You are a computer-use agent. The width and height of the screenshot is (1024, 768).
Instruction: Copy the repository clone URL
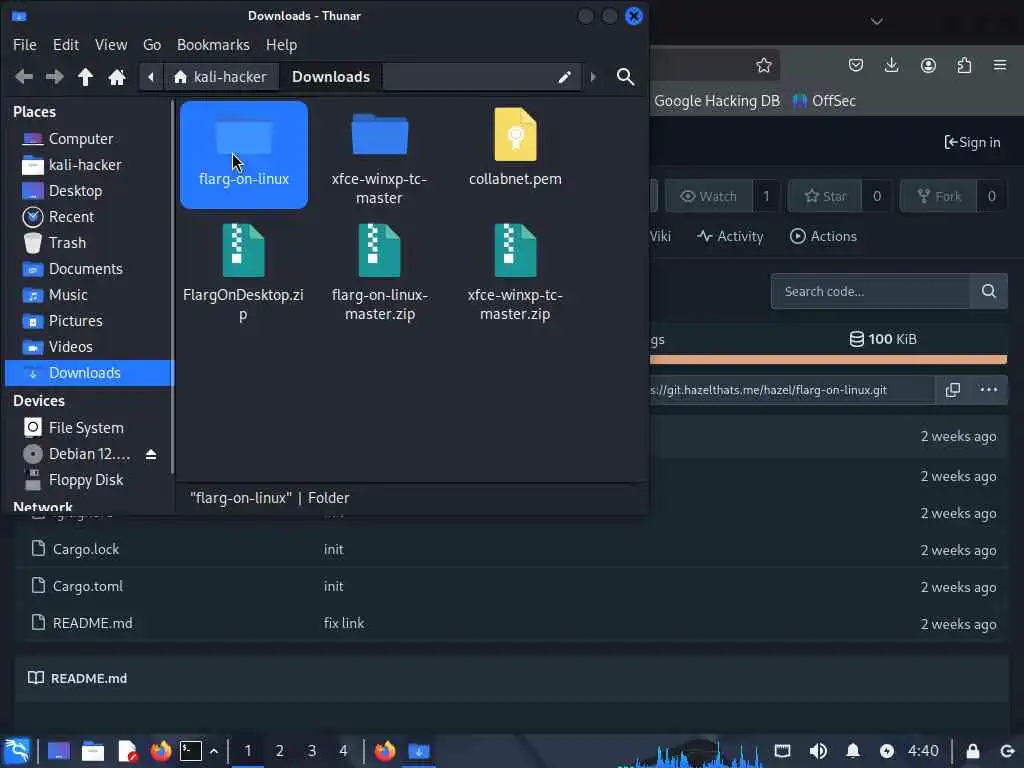pos(952,390)
